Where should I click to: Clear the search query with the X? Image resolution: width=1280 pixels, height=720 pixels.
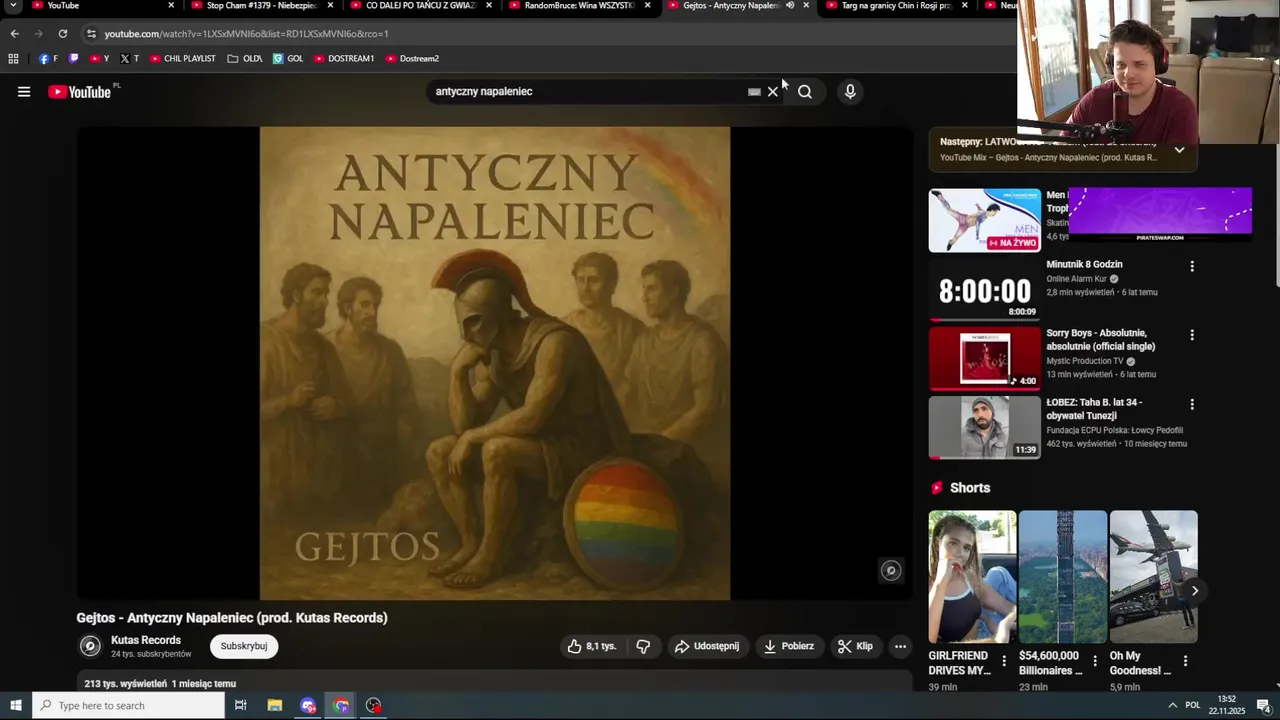[773, 92]
